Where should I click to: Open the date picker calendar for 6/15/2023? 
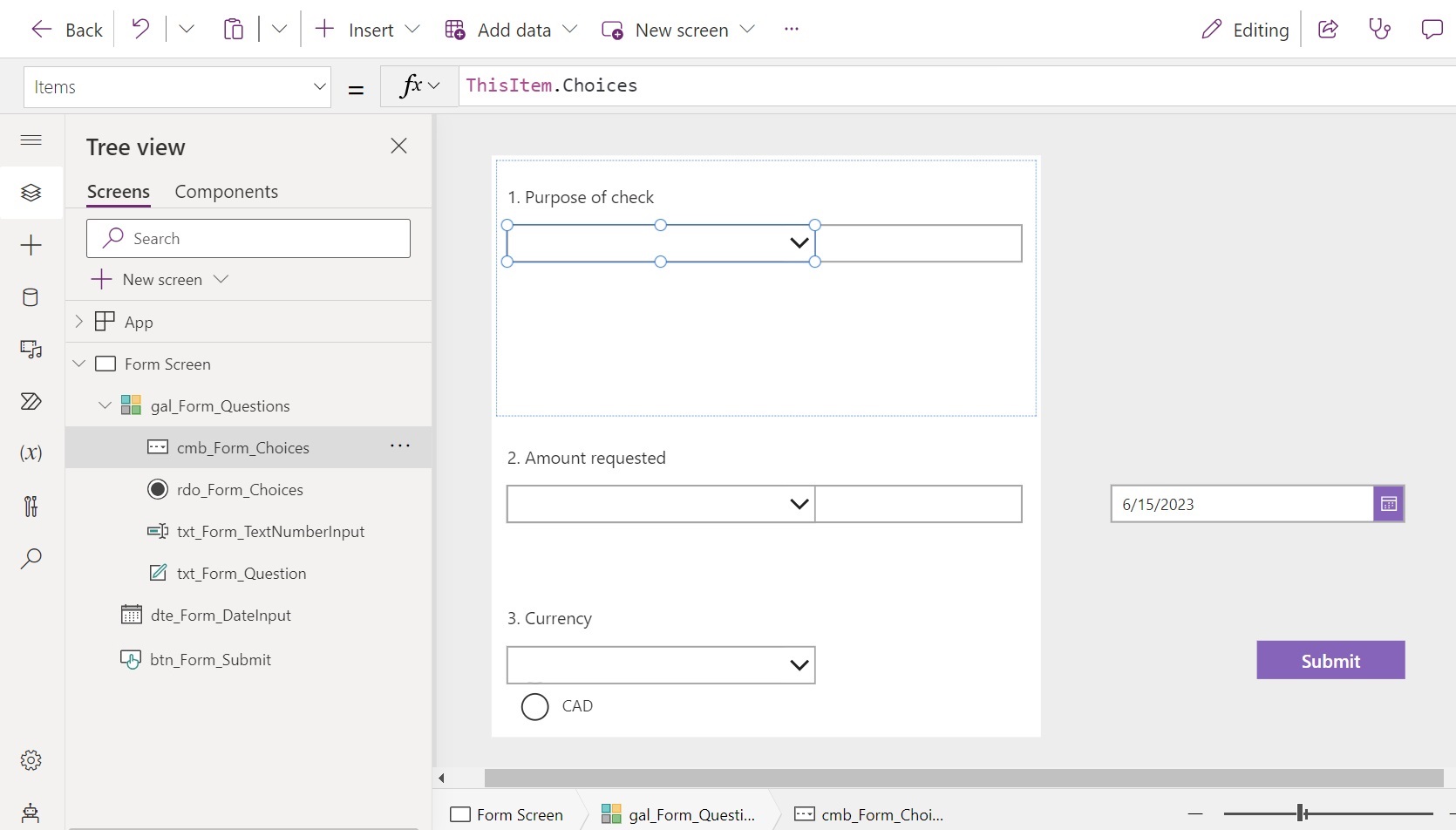click(x=1388, y=503)
